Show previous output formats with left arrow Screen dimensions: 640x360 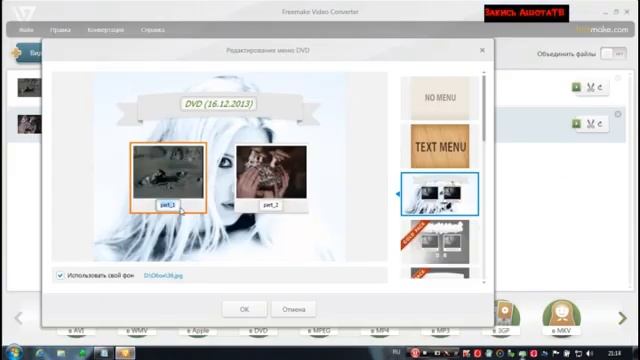pos(18,318)
